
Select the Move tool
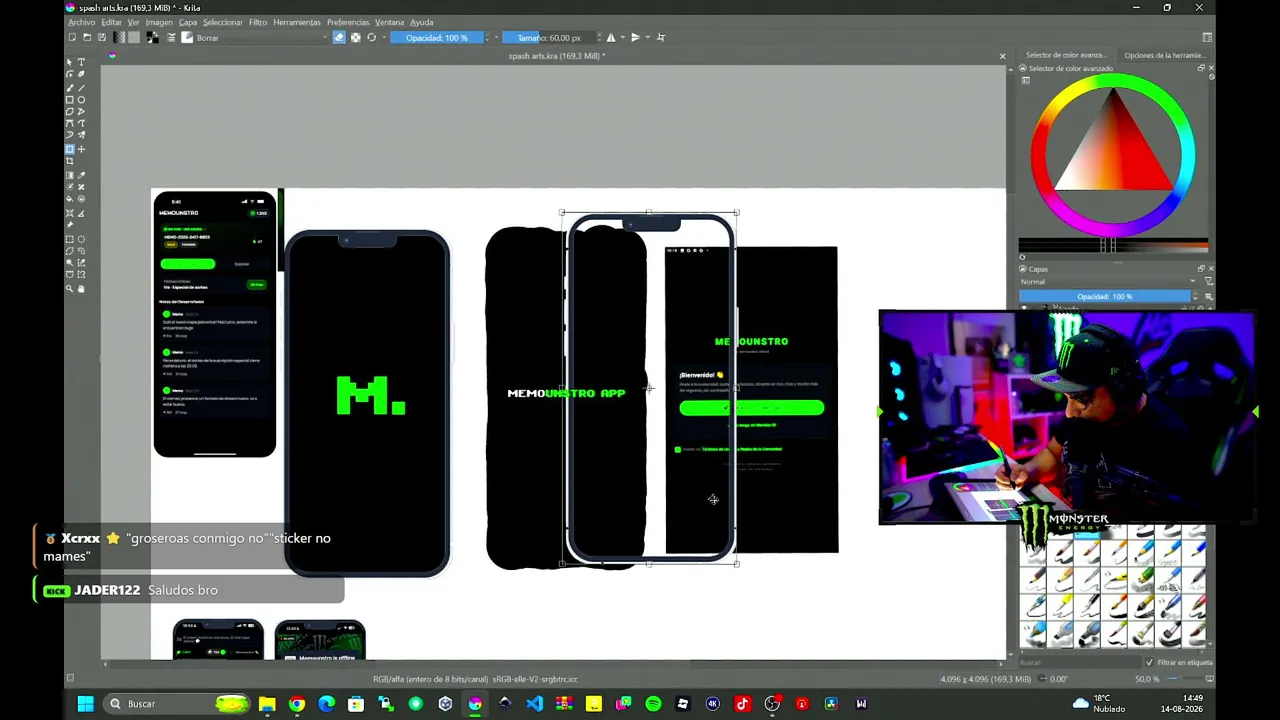[x=82, y=149]
